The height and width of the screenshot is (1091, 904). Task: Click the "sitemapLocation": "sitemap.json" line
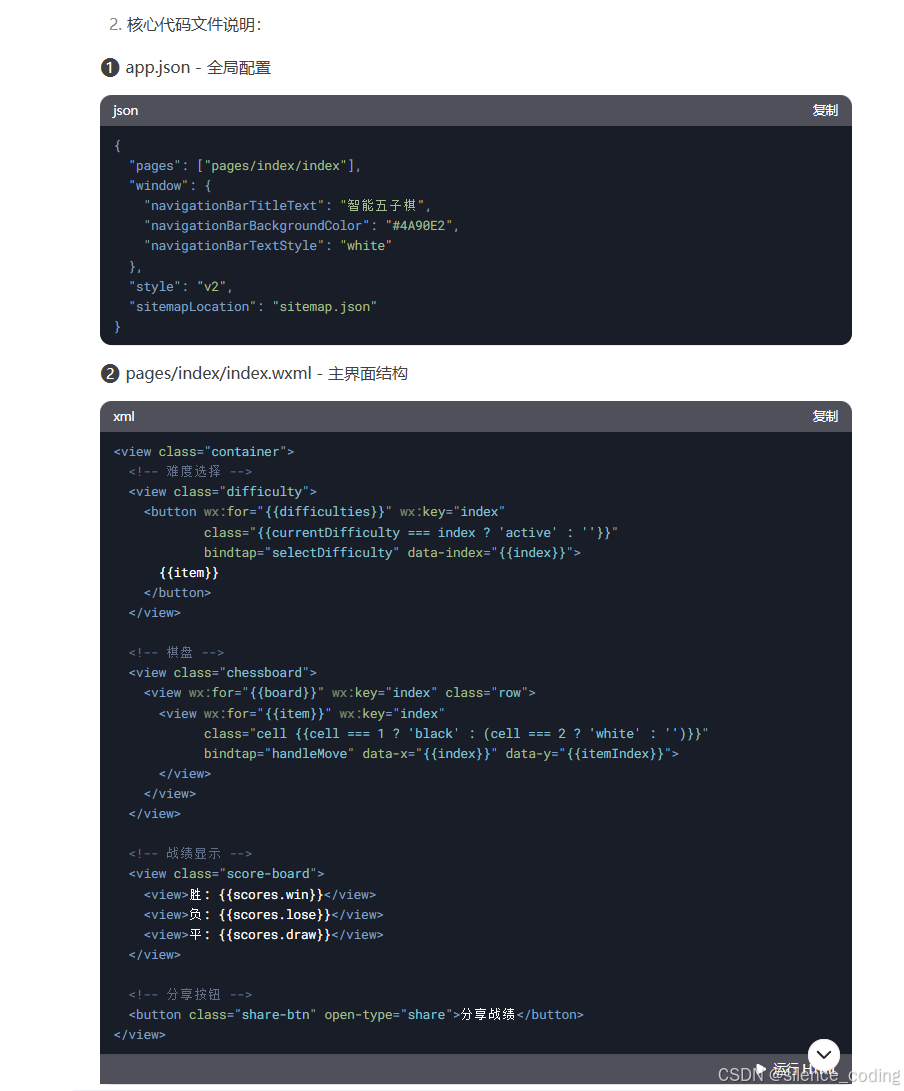pos(253,307)
